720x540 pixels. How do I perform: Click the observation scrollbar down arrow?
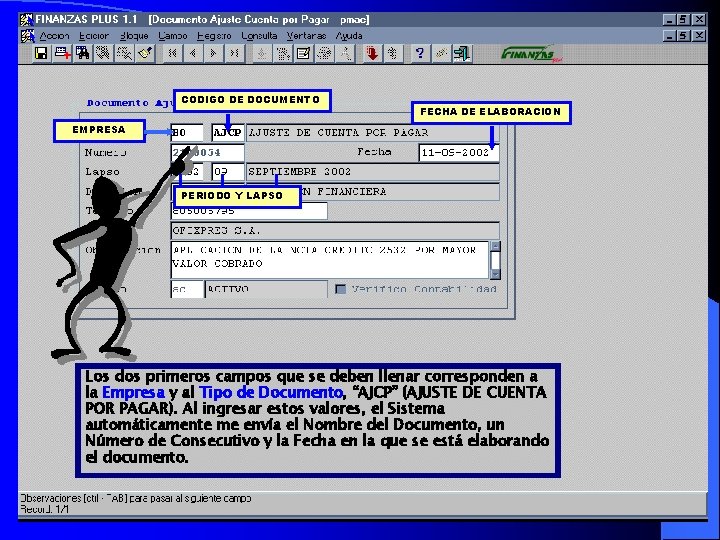(x=495, y=274)
